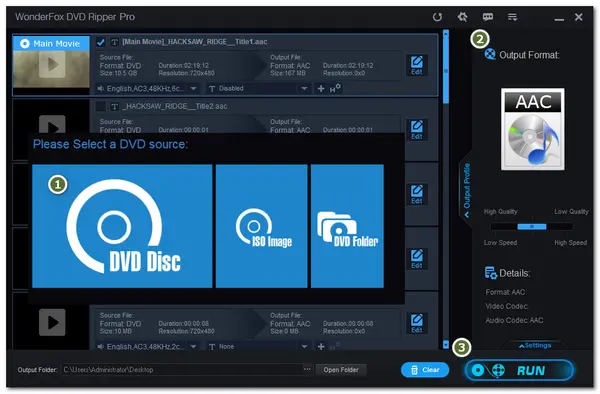Click the _HACKSAW_RIDGE__Title2.aac file name
The height and width of the screenshot is (394, 600).
(x=175, y=106)
